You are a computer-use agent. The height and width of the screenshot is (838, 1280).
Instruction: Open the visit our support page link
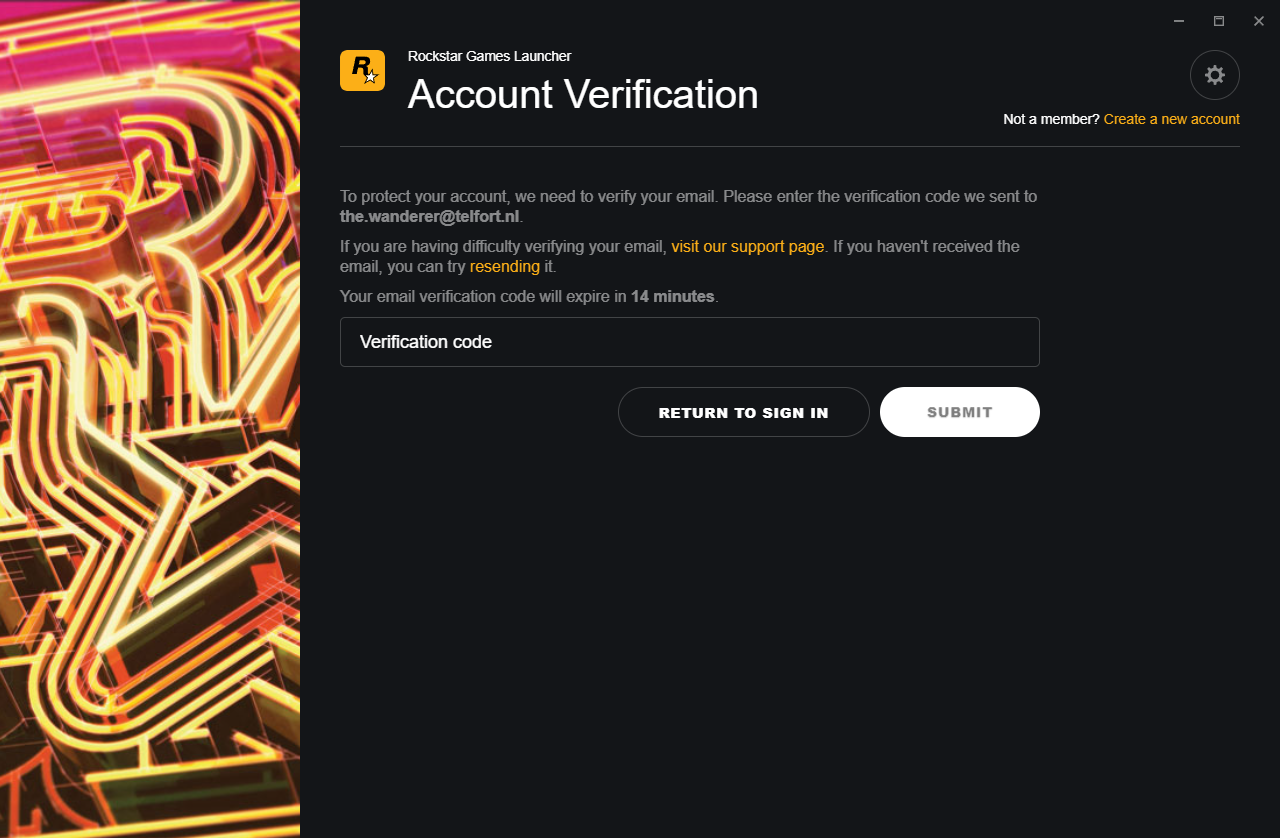tap(747, 246)
